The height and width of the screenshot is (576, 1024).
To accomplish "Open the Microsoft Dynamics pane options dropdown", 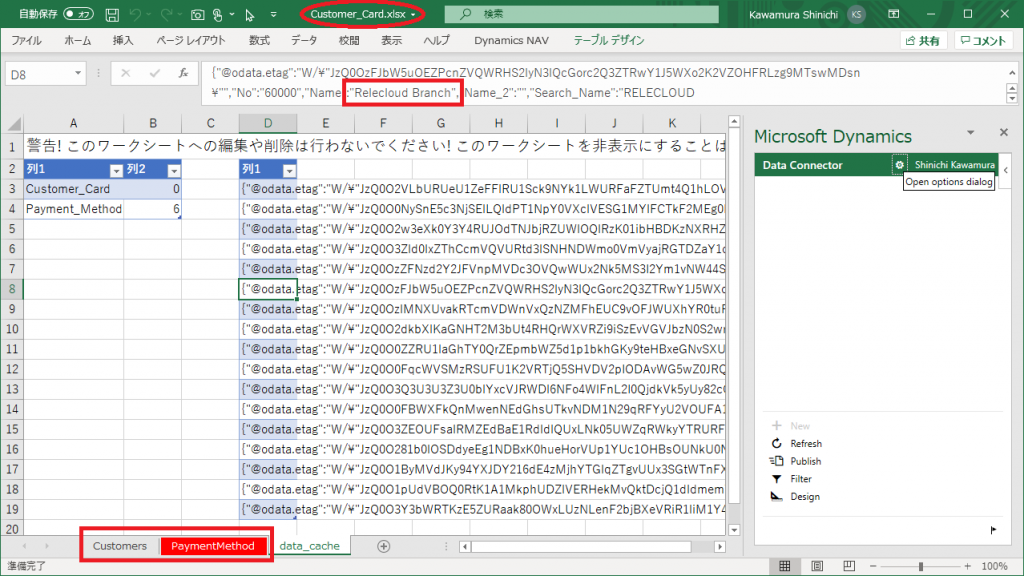I will 970,133.
